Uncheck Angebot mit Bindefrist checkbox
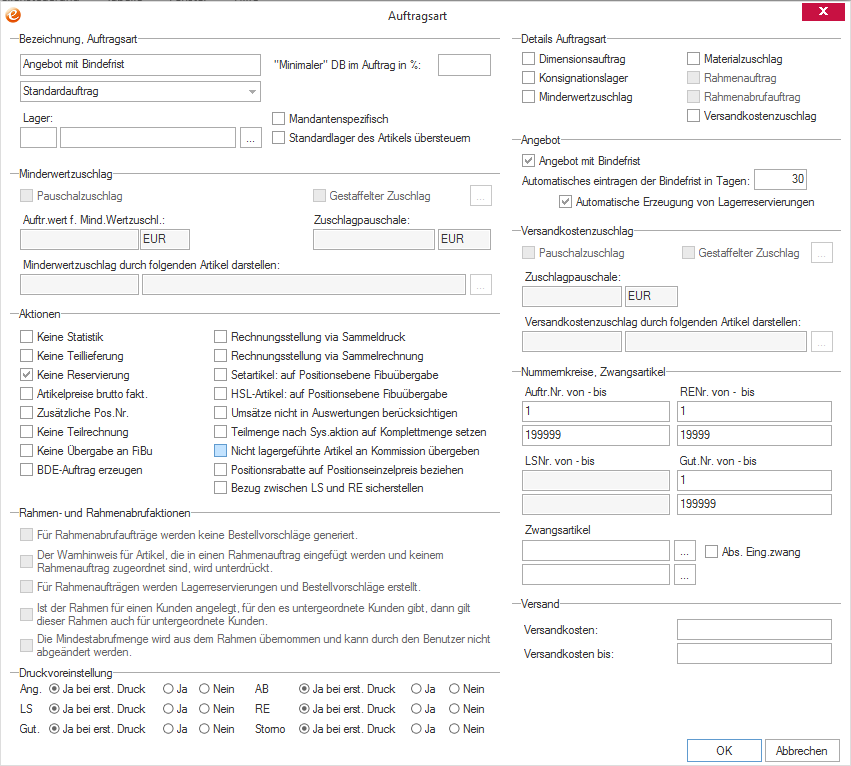Image resolution: width=851 pixels, height=766 pixels. click(528, 161)
